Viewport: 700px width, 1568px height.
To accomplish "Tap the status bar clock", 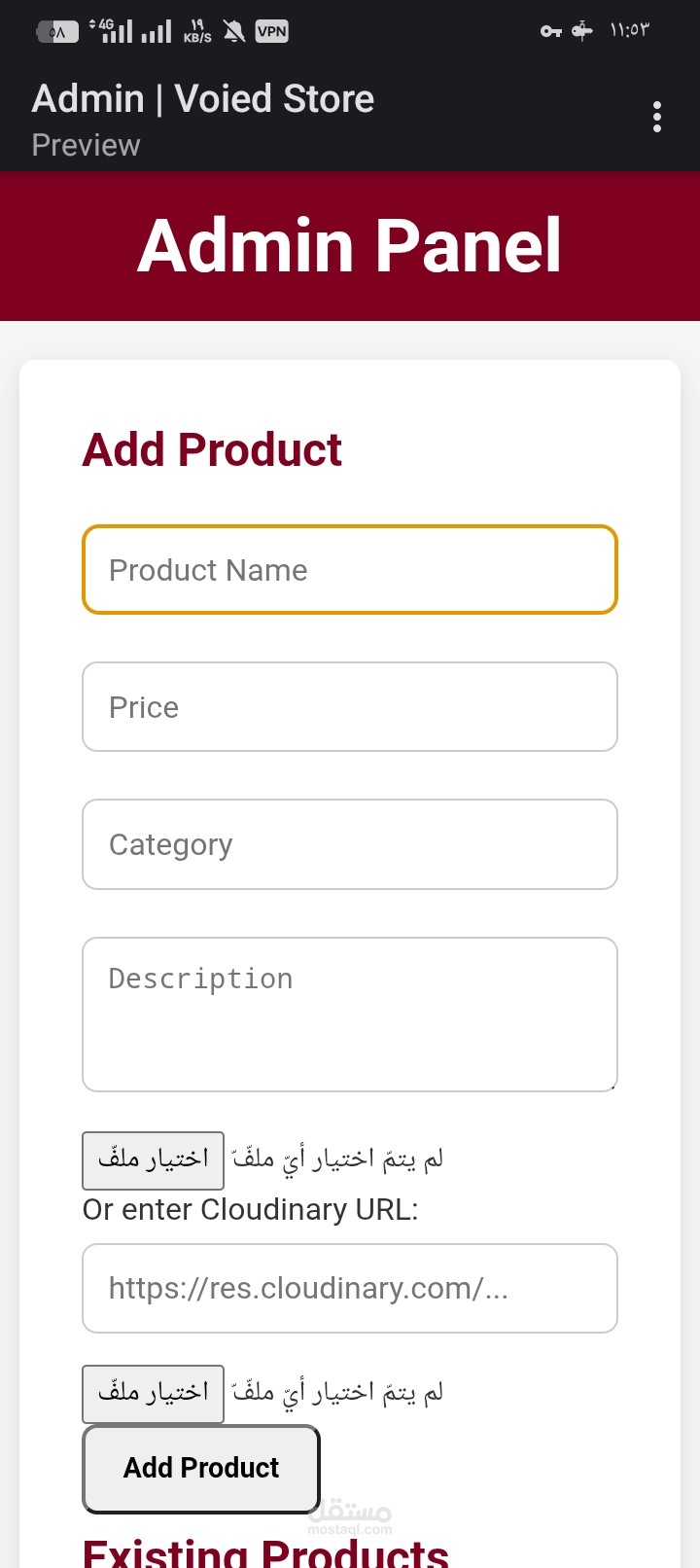I will pyautogui.click(x=629, y=31).
